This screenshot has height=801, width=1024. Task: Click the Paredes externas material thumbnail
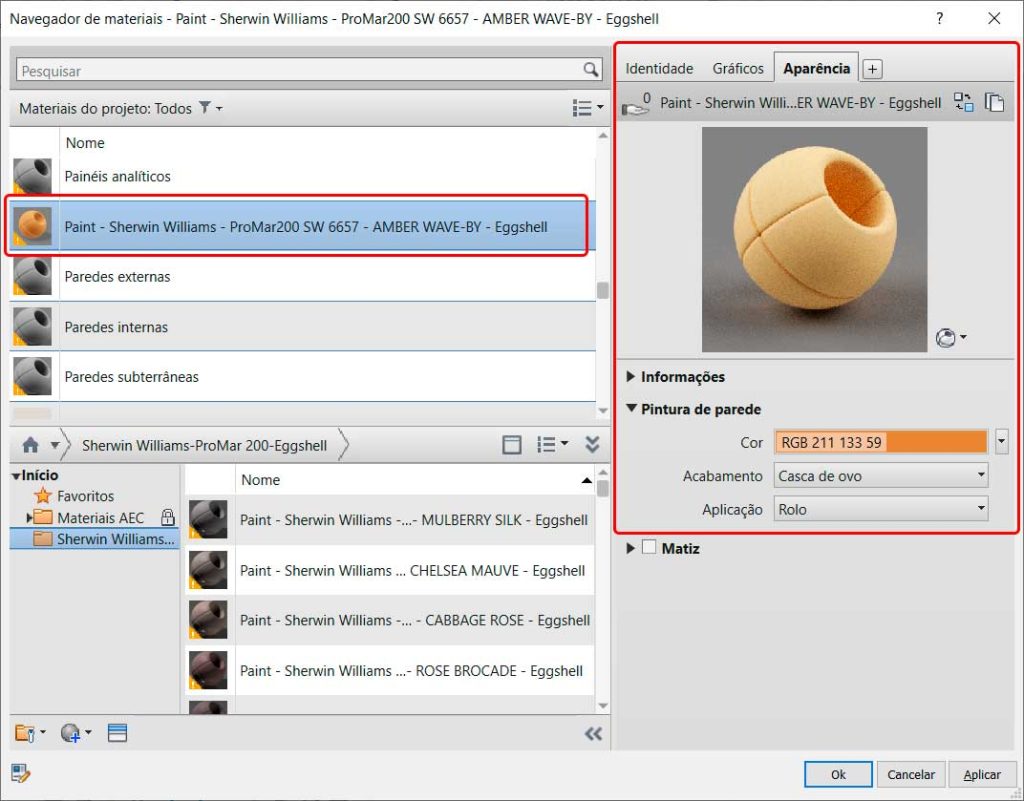click(x=33, y=277)
